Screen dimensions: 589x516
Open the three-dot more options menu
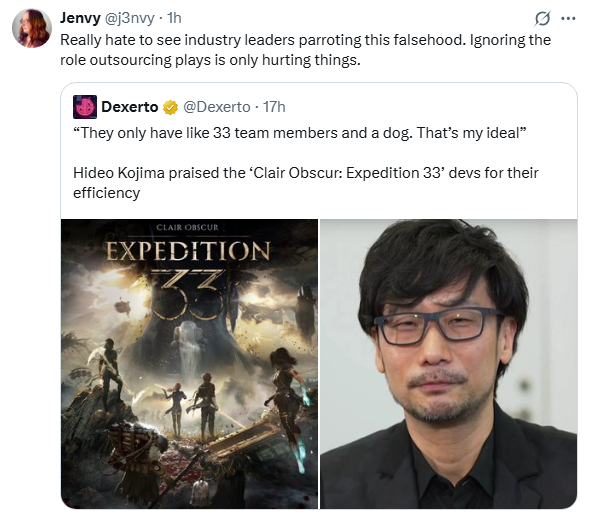coord(568,18)
